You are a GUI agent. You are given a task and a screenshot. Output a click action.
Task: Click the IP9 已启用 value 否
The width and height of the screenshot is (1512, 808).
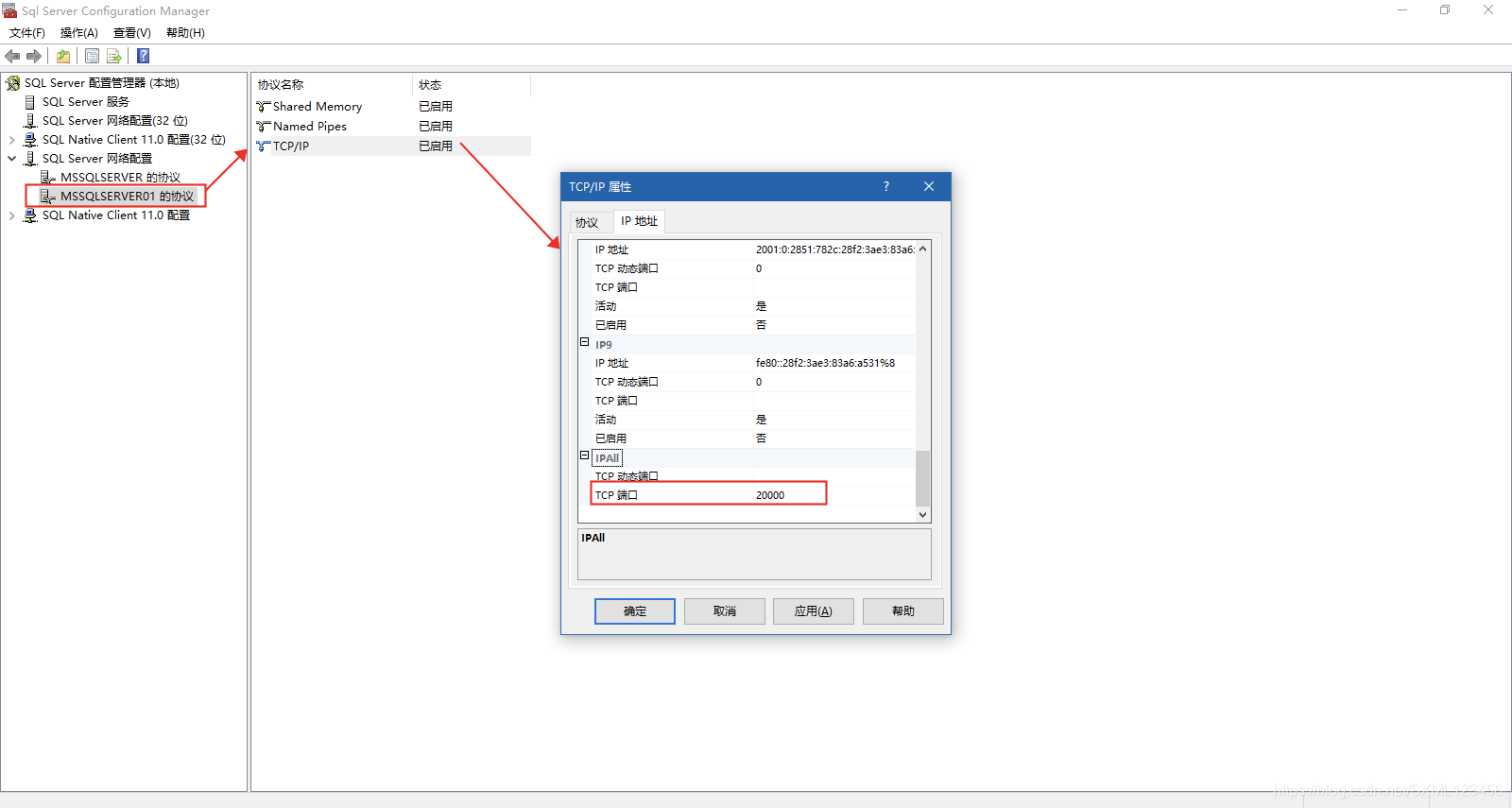[x=761, y=438]
